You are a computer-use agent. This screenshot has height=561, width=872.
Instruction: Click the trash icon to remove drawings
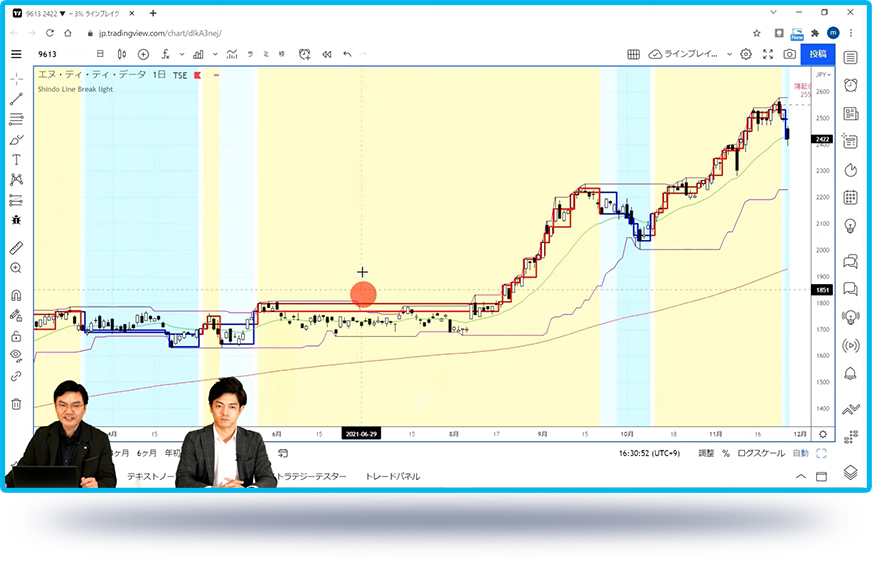tap(16, 404)
